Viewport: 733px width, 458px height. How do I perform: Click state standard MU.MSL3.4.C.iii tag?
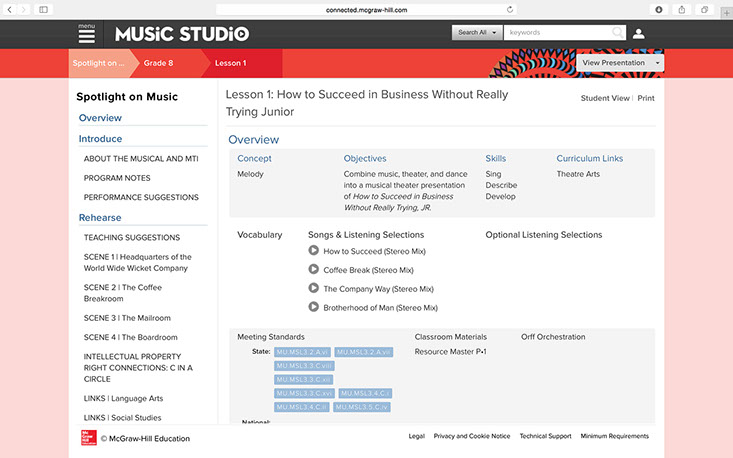pos(302,407)
